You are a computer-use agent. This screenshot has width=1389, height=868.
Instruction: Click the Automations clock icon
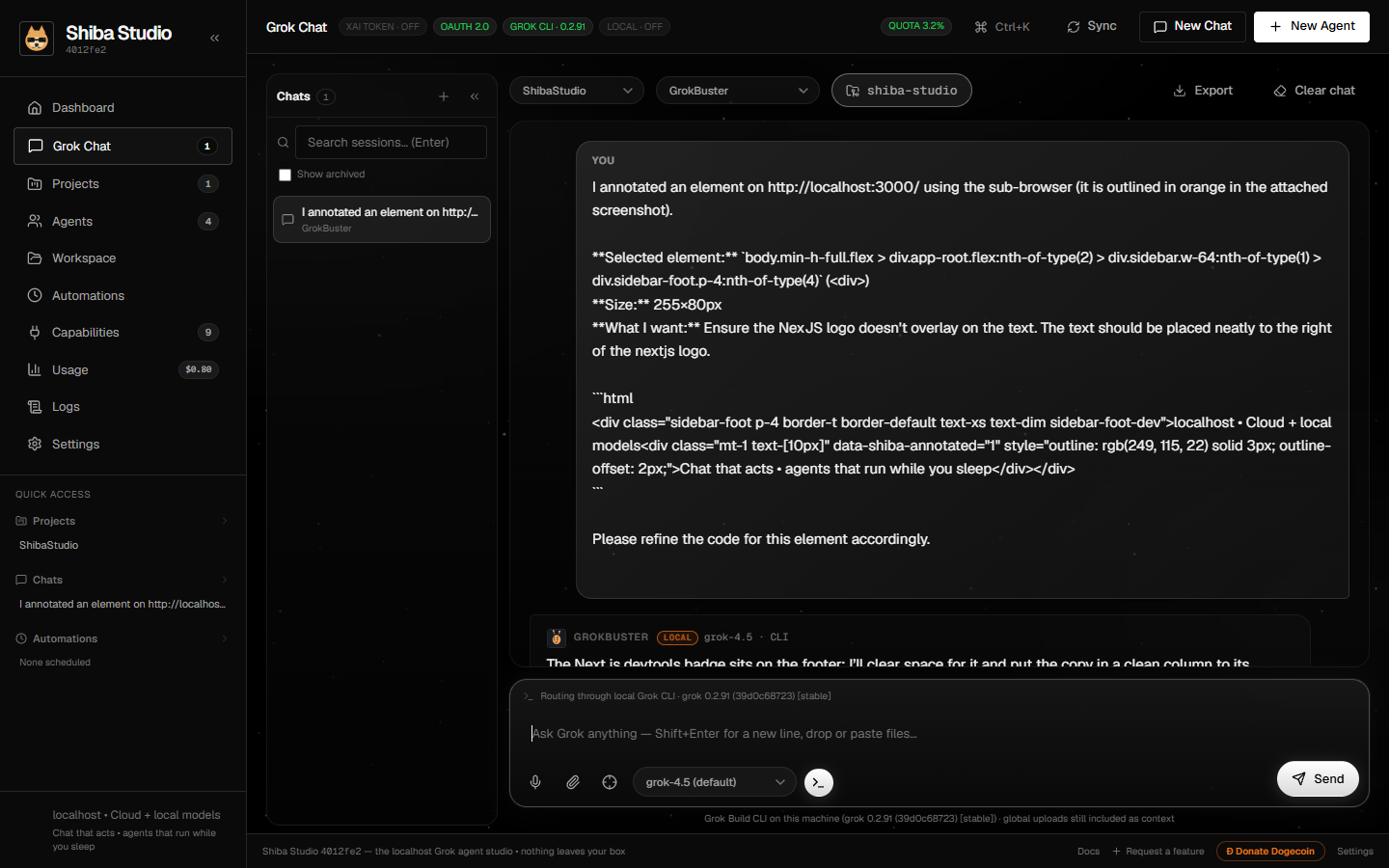pos(35,295)
